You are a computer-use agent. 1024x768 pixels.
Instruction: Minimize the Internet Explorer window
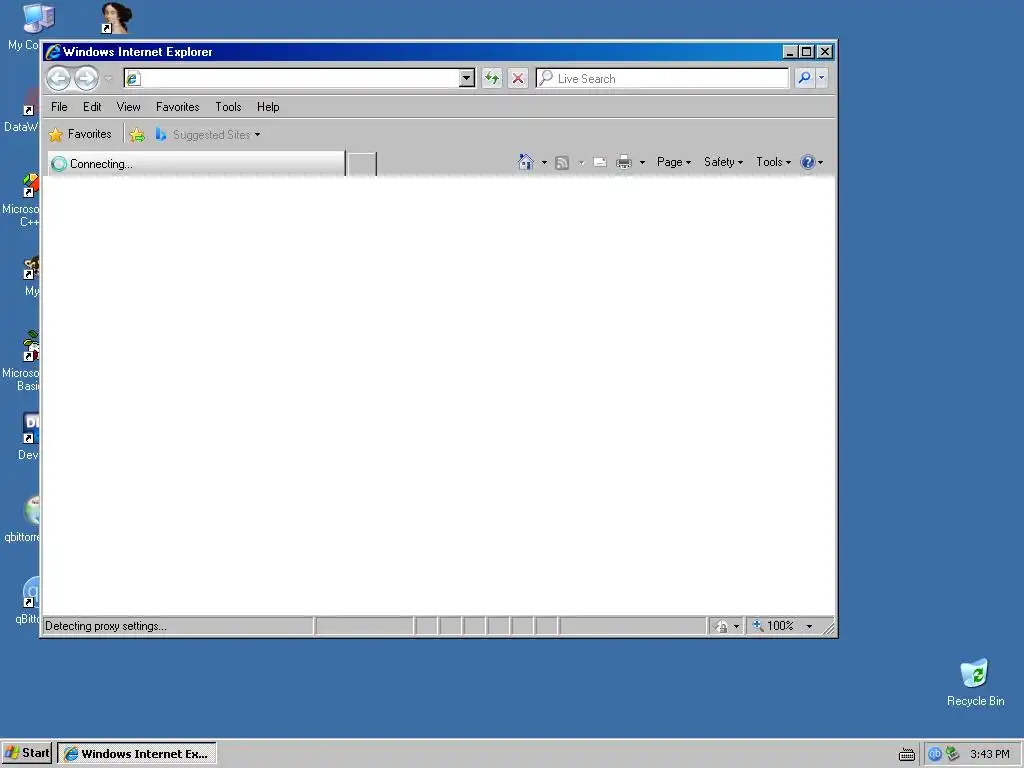coord(790,52)
